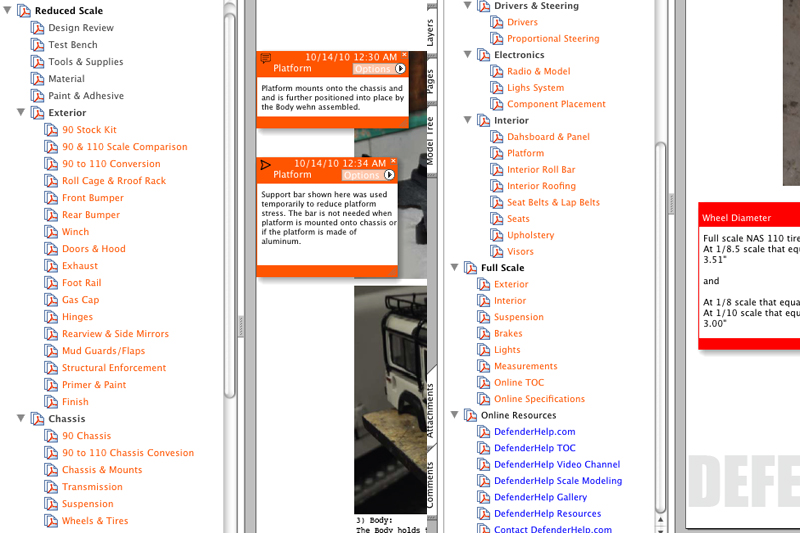
Task: Select the Seat Belts & Lap Belts bookmark
Action: tap(553, 202)
